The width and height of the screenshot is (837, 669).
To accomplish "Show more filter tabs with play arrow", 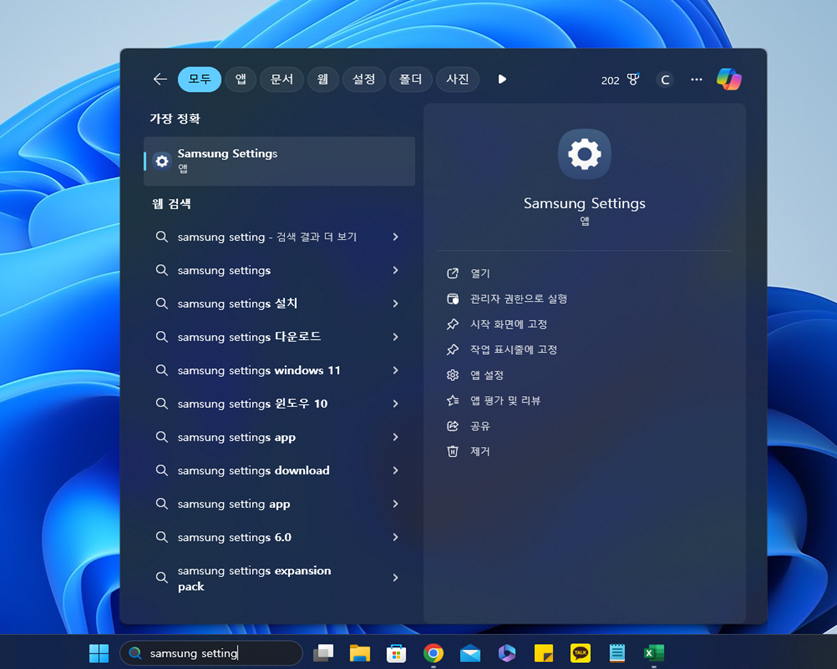I will (502, 80).
